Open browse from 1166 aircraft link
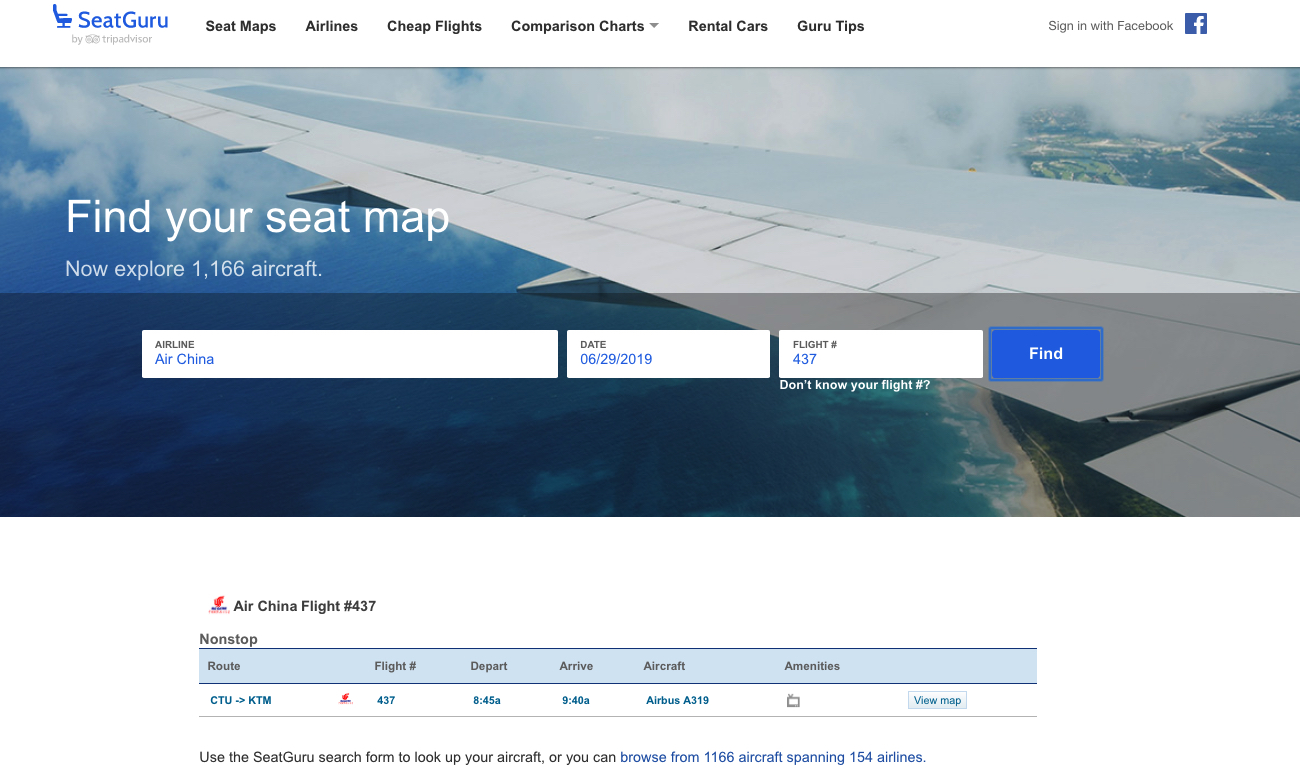1300x784 pixels. pos(772,757)
